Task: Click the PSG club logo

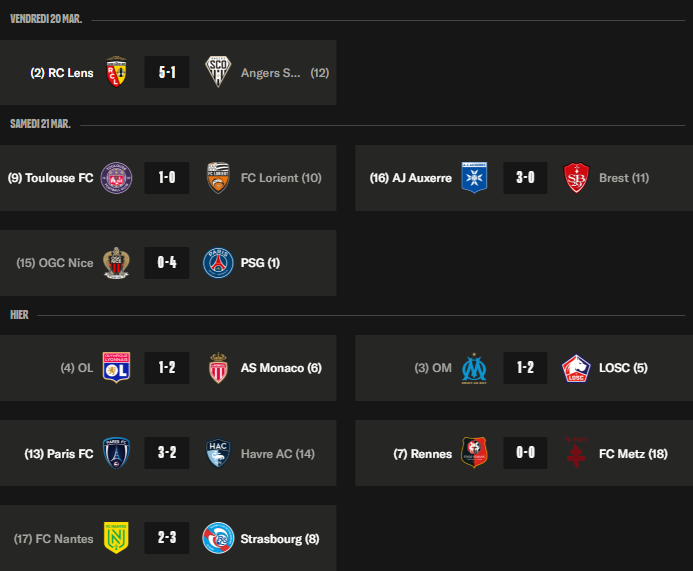Action: (218, 263)
